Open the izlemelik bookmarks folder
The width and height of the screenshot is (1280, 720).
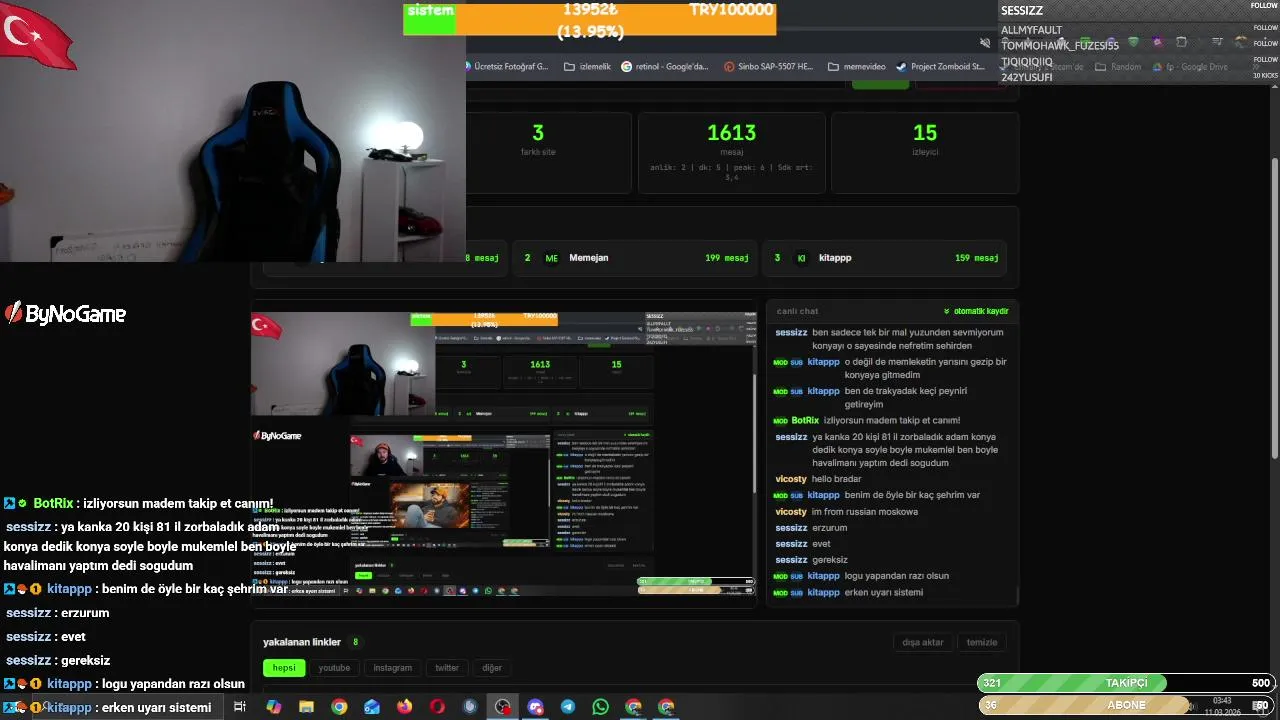click(588, 67)
